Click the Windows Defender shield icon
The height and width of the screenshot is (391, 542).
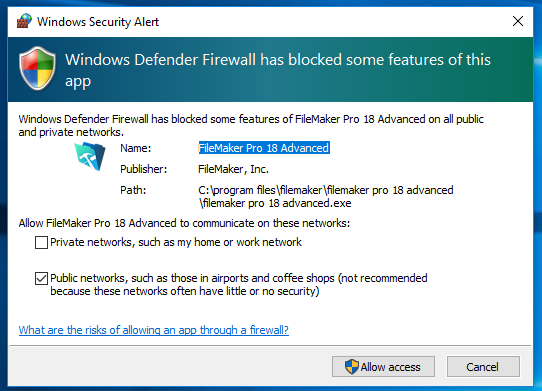coord(37,68)
